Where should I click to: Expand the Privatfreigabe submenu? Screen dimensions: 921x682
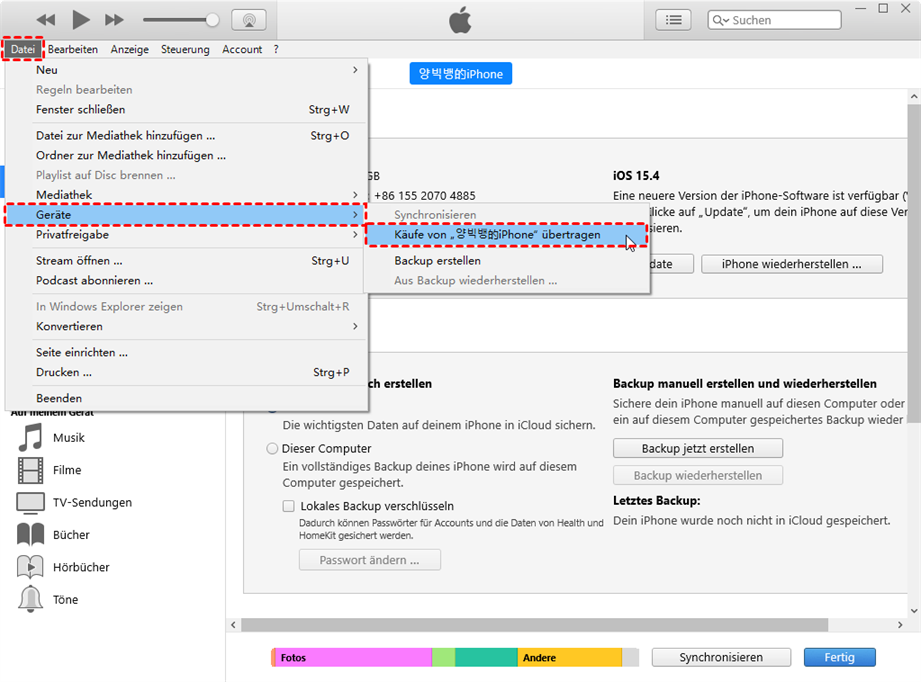click(x=186, y=235)
